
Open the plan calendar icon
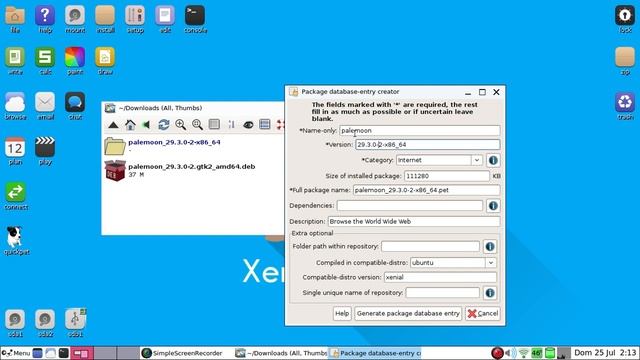tap(15, 151)
